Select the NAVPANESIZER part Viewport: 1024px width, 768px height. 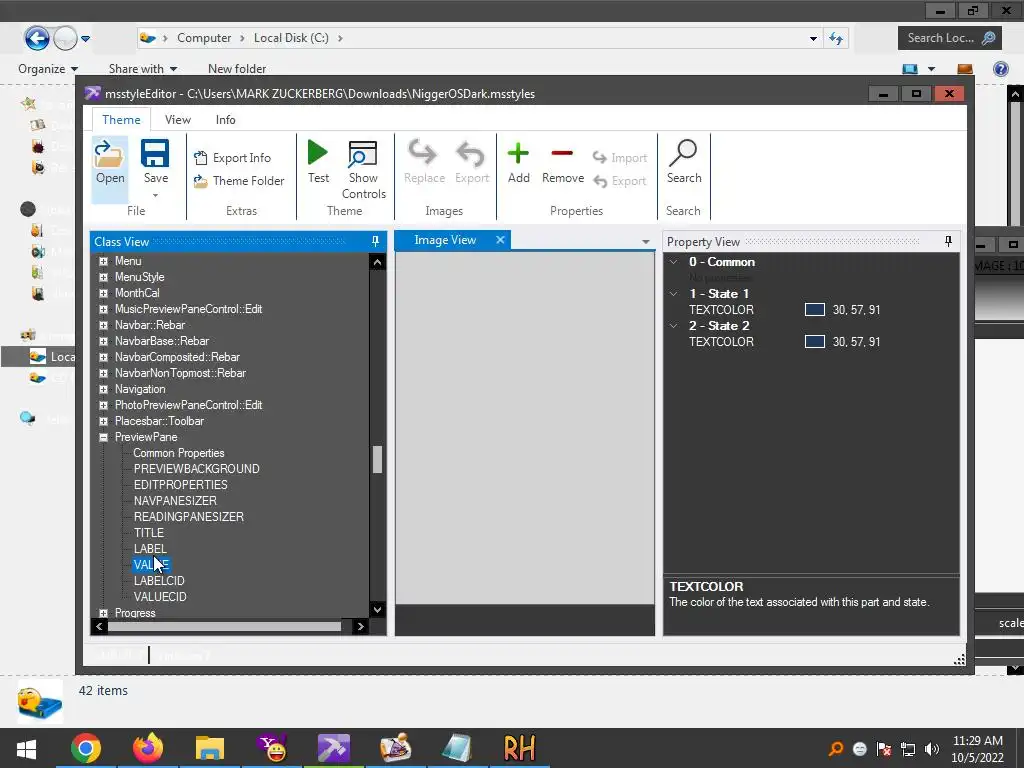tap(175, 501)
